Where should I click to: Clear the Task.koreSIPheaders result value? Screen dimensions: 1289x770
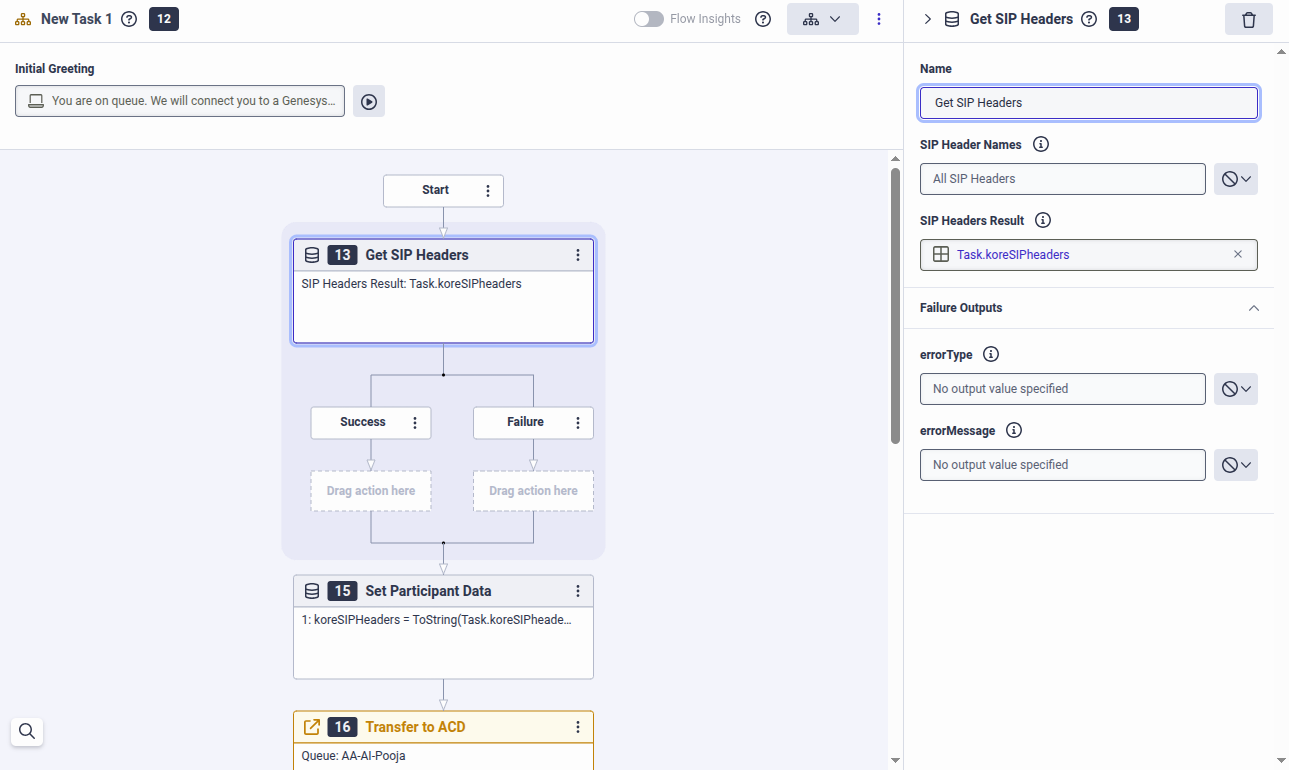point(1238,255)
